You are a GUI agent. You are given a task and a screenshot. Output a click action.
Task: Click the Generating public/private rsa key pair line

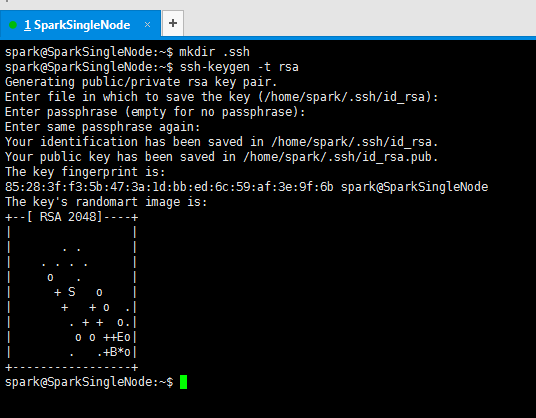click(x=141, y=82)
